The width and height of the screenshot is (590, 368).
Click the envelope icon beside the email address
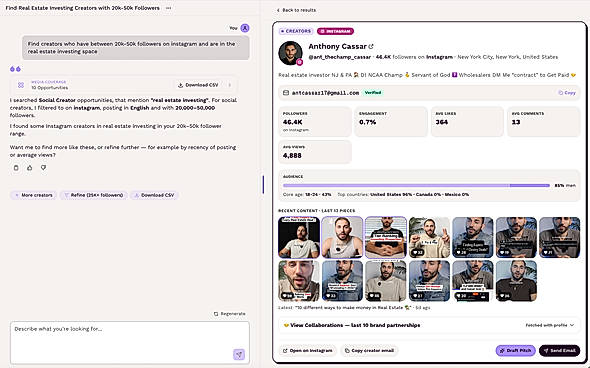(x=286, y=93)
